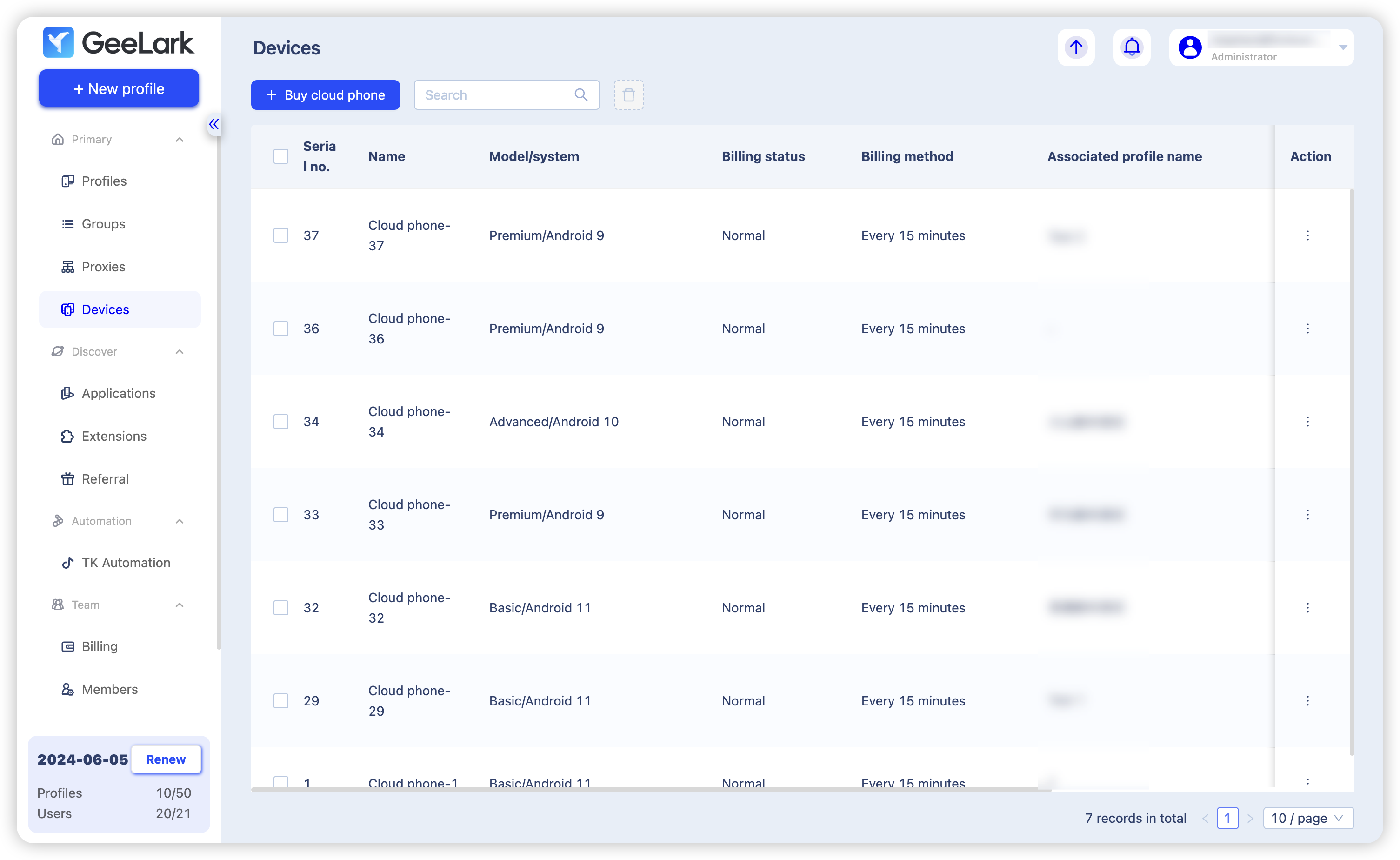Collapse the Team section chevron

pos(180,605)
